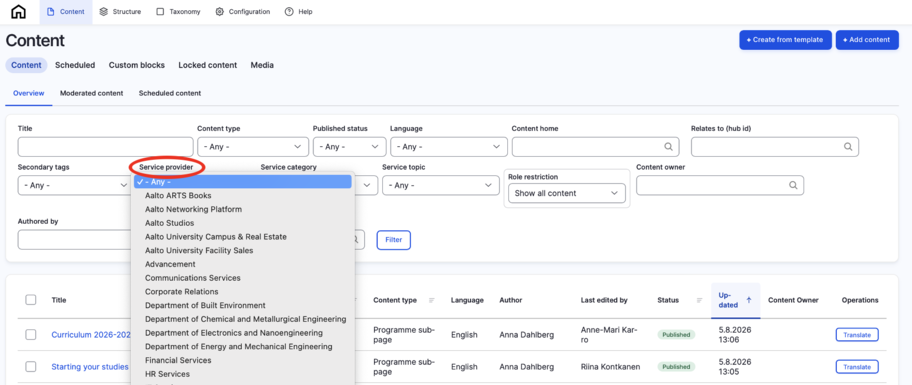Choose Department of Electronics and Nanoengineering

[x=234, y=333]
